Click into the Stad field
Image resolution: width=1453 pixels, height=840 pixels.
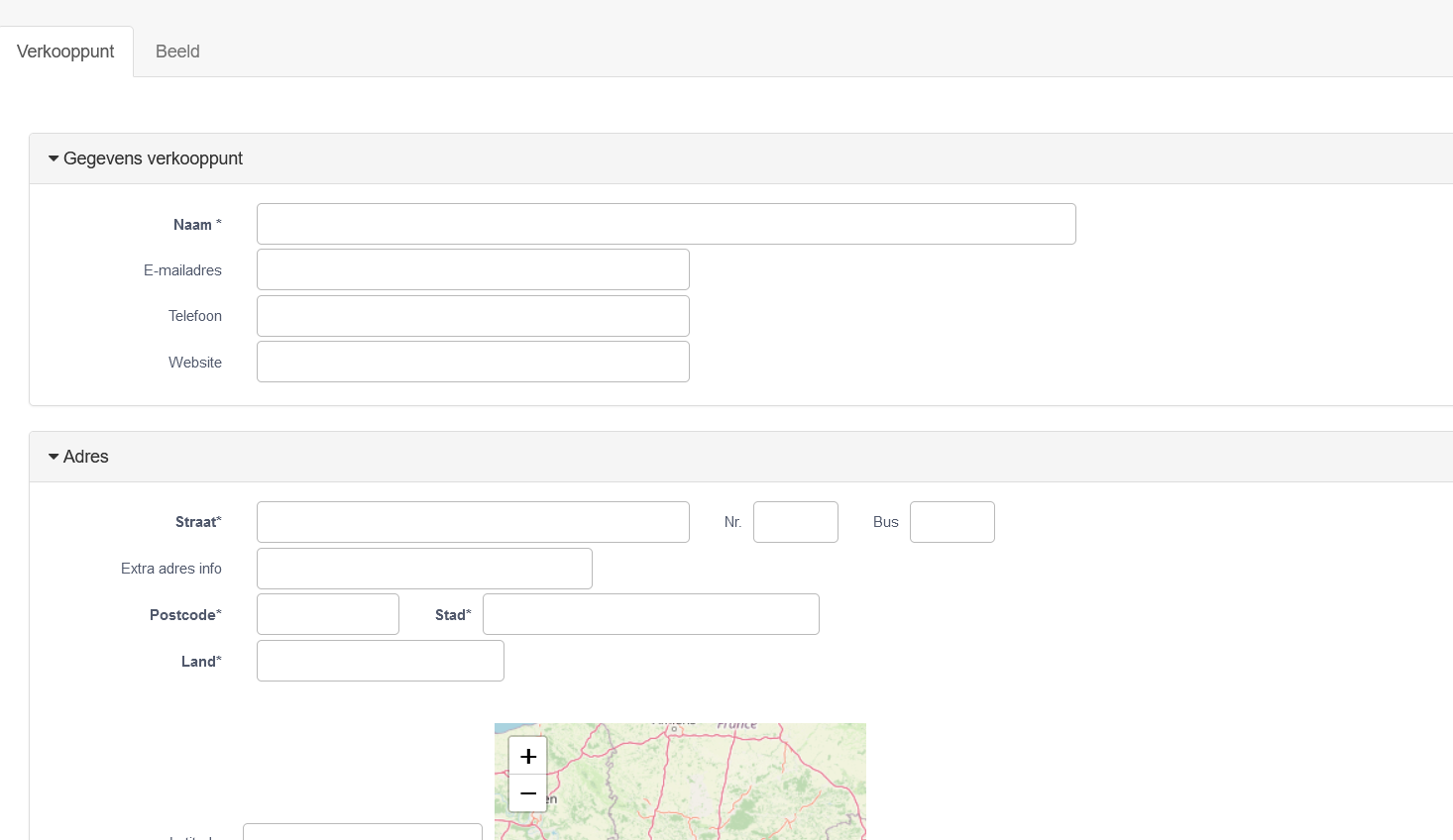(x=651, y=614)
